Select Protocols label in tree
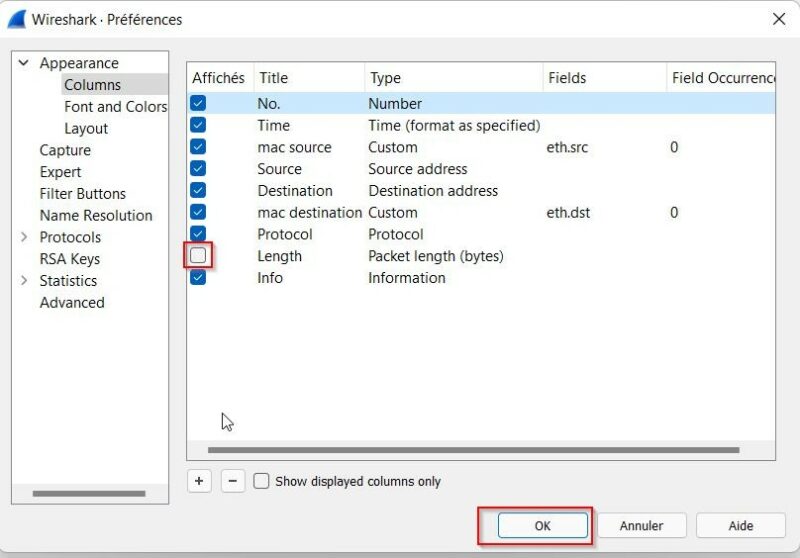Viewport: 800px width, 558px height. coord(70,237)
